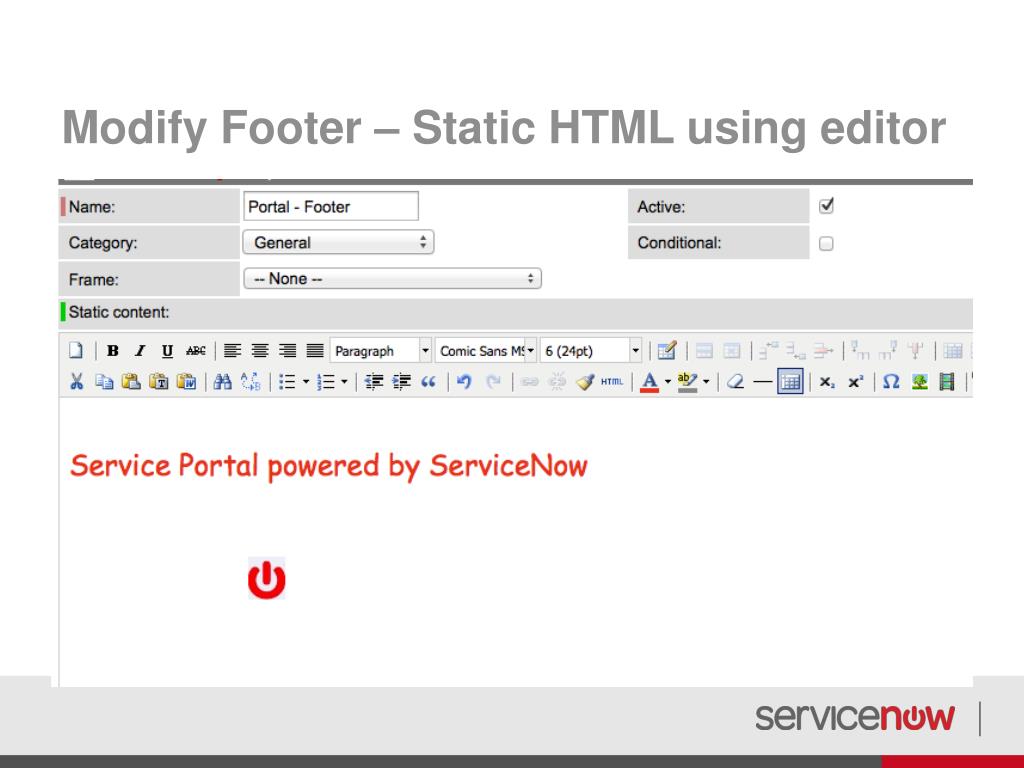1024x768 pixels.
Task: Expand the bulleted list style arrow
Action: click(x=306, y=382)
